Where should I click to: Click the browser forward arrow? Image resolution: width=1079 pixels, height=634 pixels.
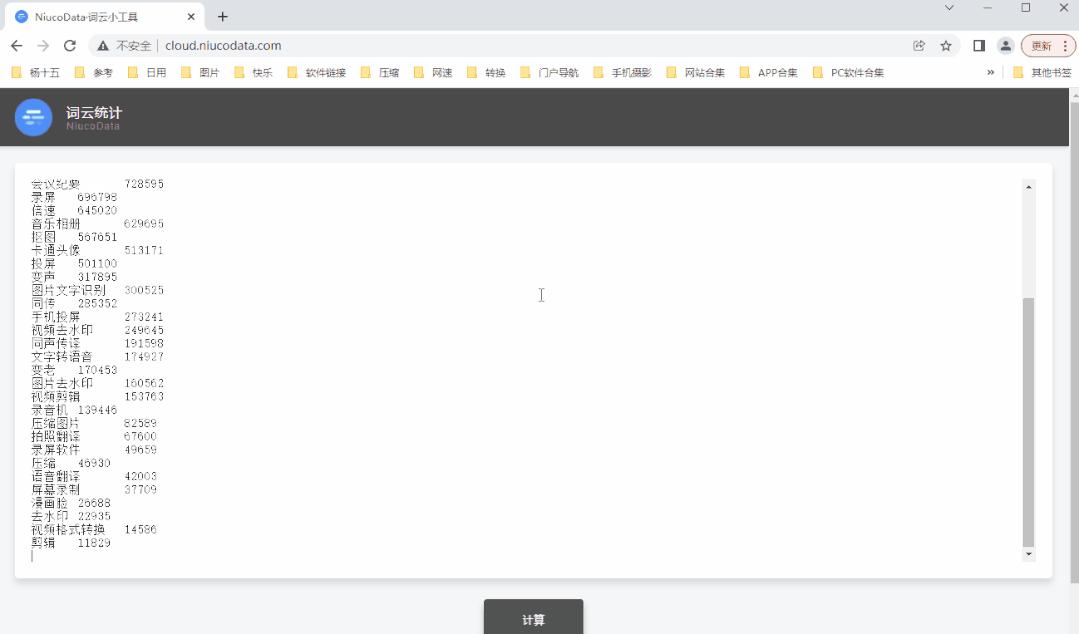[43, 45]
